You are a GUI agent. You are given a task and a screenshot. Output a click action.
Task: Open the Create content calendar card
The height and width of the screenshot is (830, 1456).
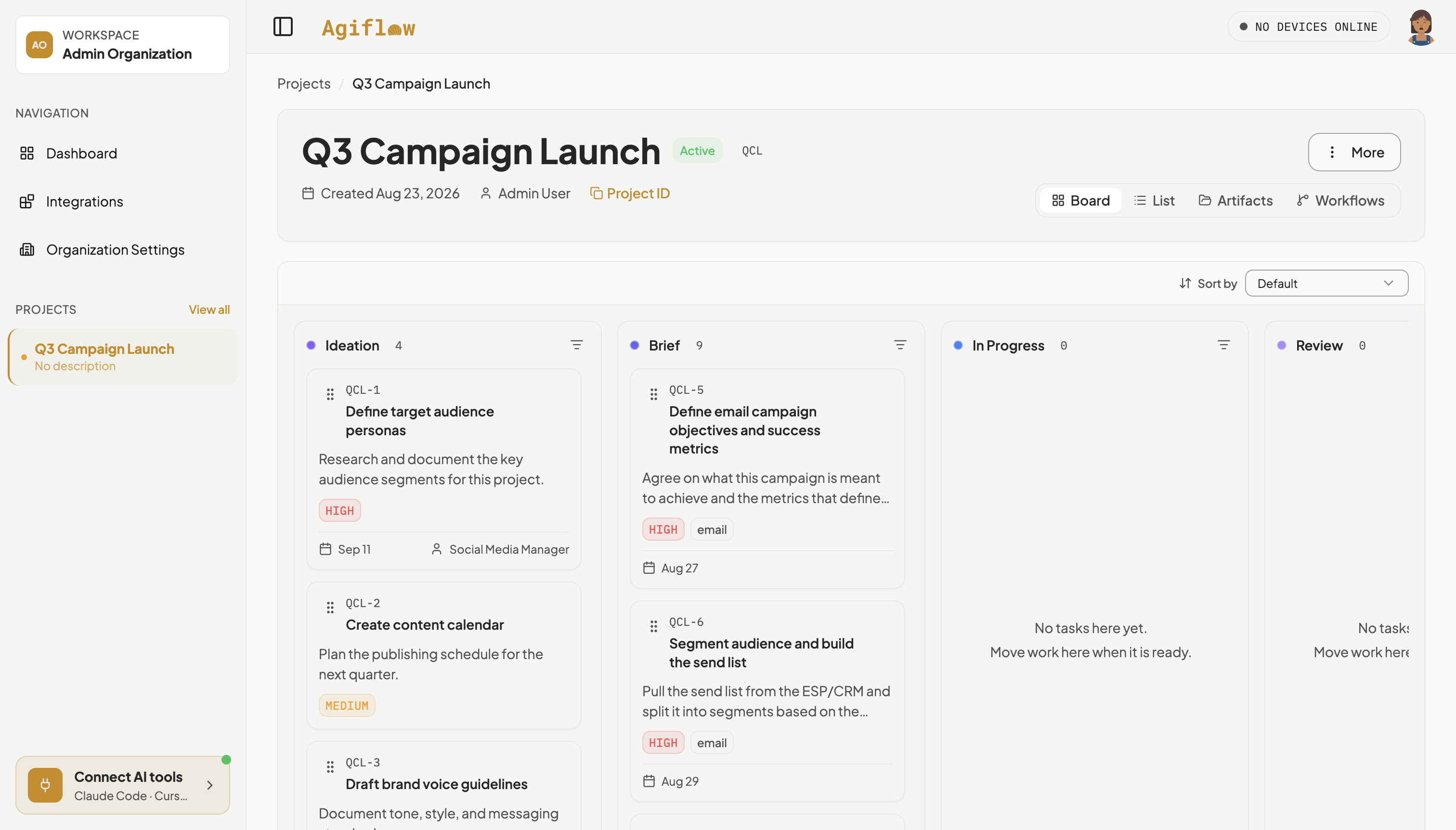pos(443,655)
